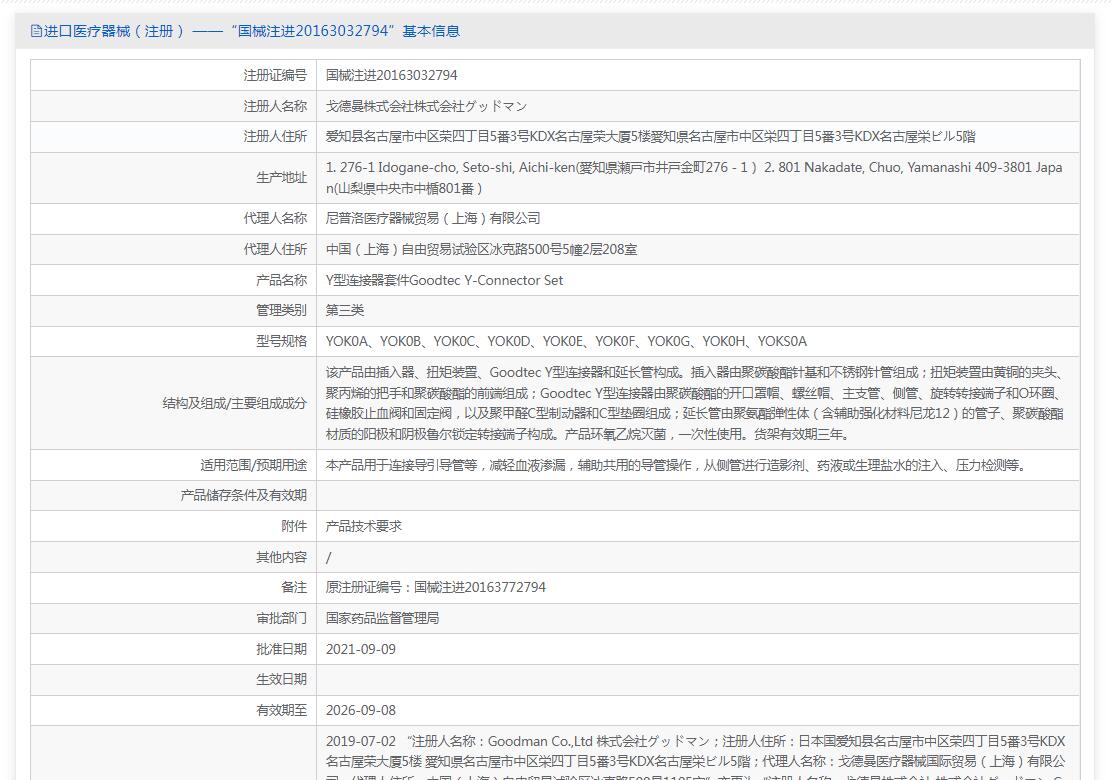This screenshot has height=780, width=1111.
Task: Click the agent name 尼普洛医疗器械贸易 value
Action: [433, 218]
